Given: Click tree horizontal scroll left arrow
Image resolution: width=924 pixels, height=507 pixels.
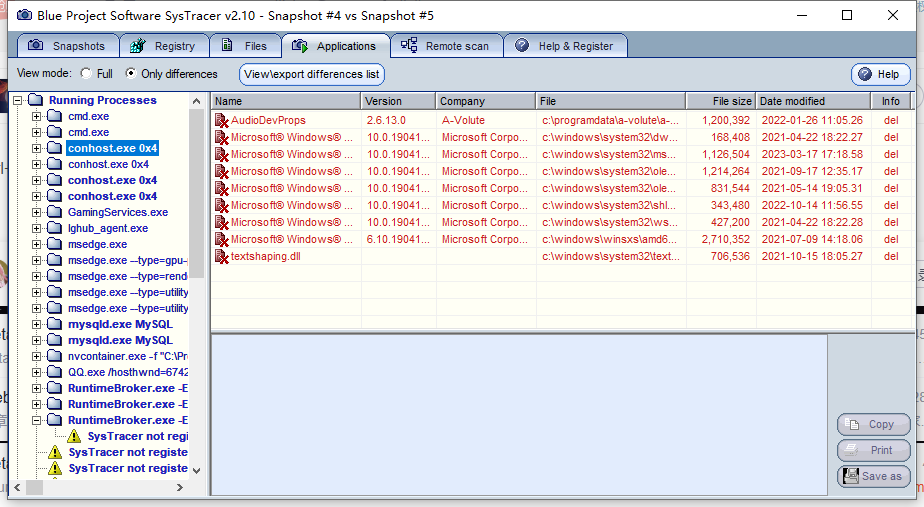Looking at the screenshot, I should 18,488.
